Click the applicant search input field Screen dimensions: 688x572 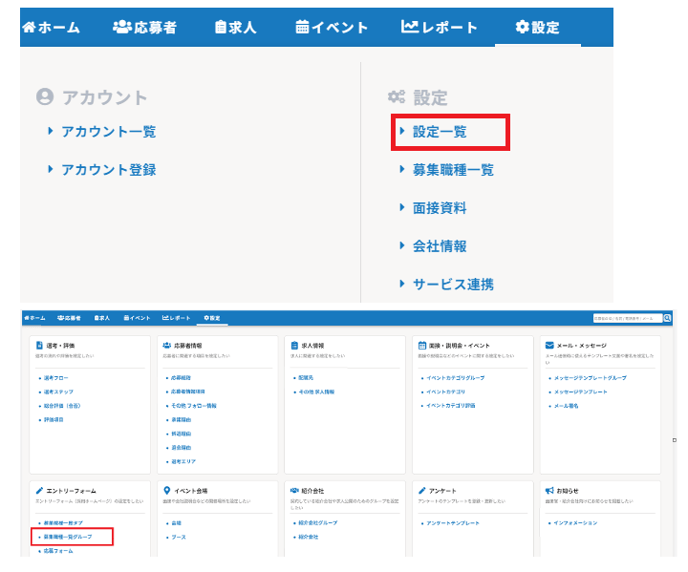(627, 318)
